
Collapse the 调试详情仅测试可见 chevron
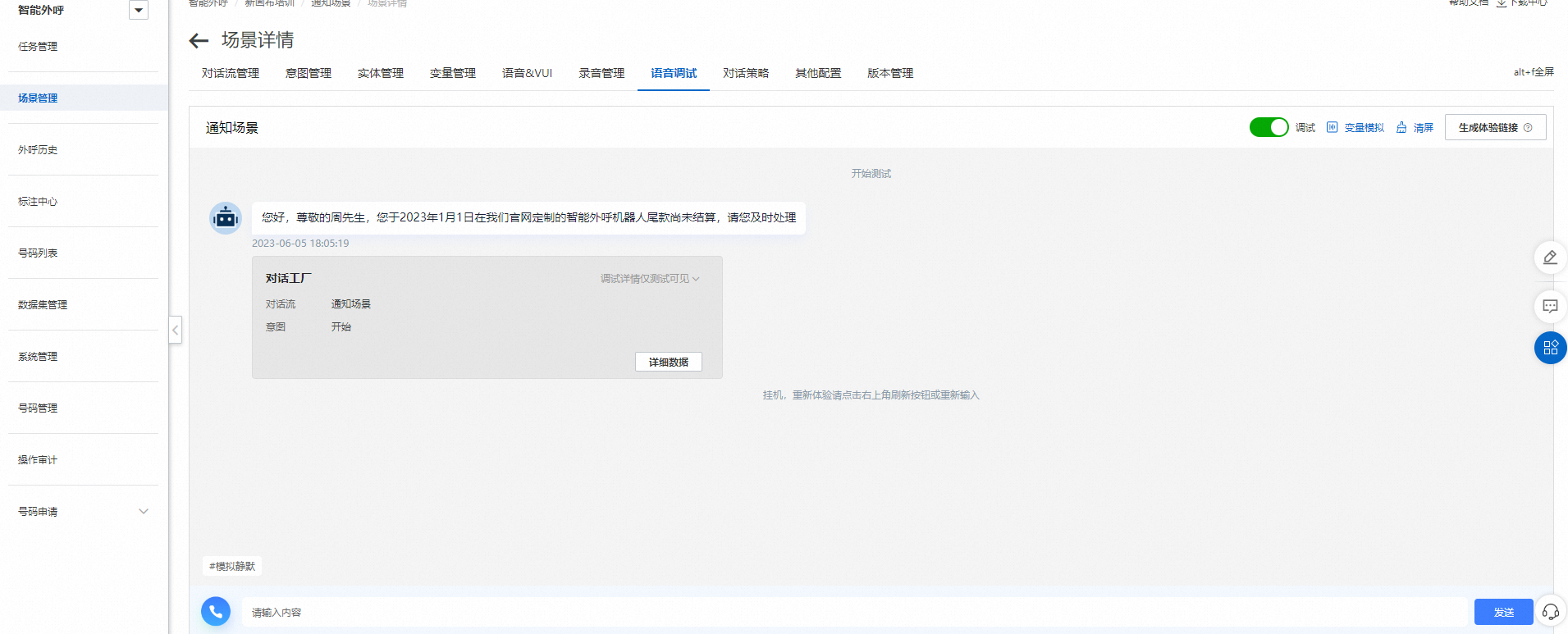click(696, 279)
